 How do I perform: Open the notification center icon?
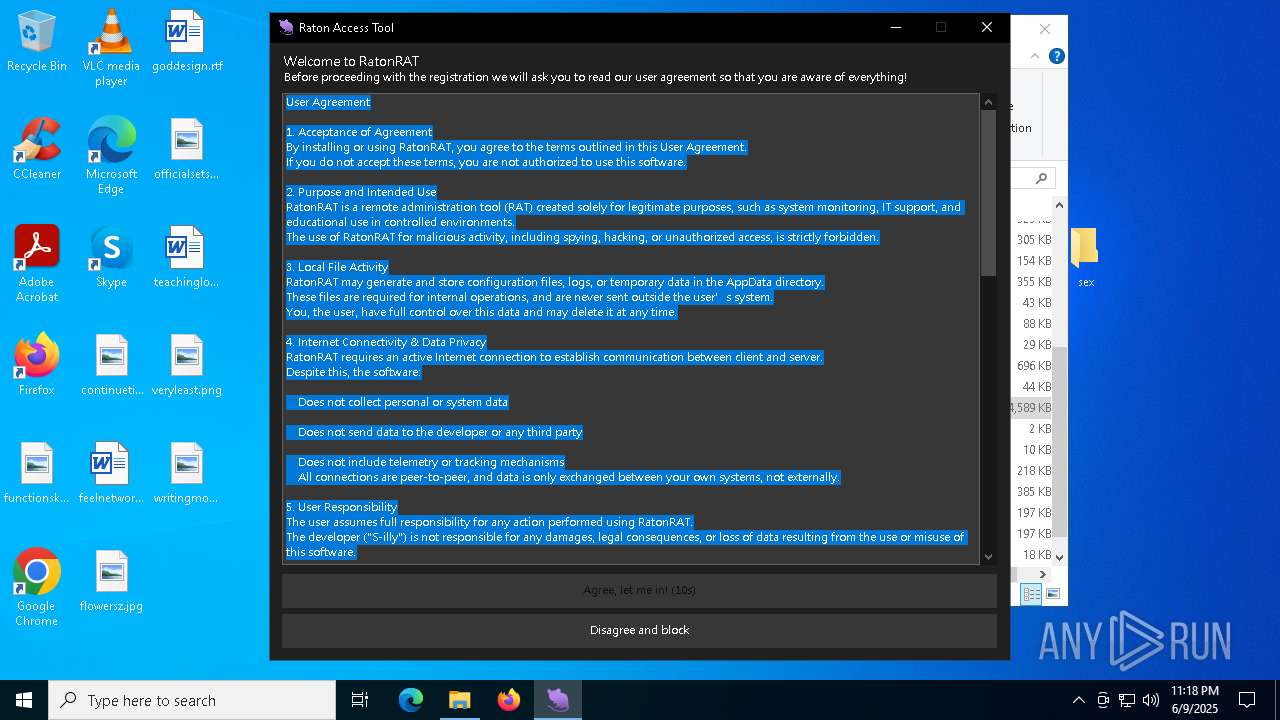pos(1247,700)
